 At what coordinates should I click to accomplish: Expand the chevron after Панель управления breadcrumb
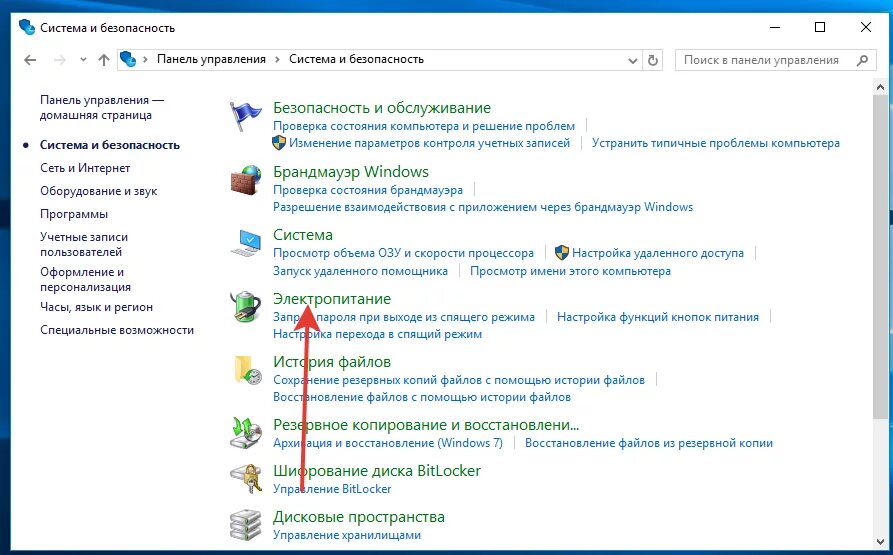[x=277, y=59]
